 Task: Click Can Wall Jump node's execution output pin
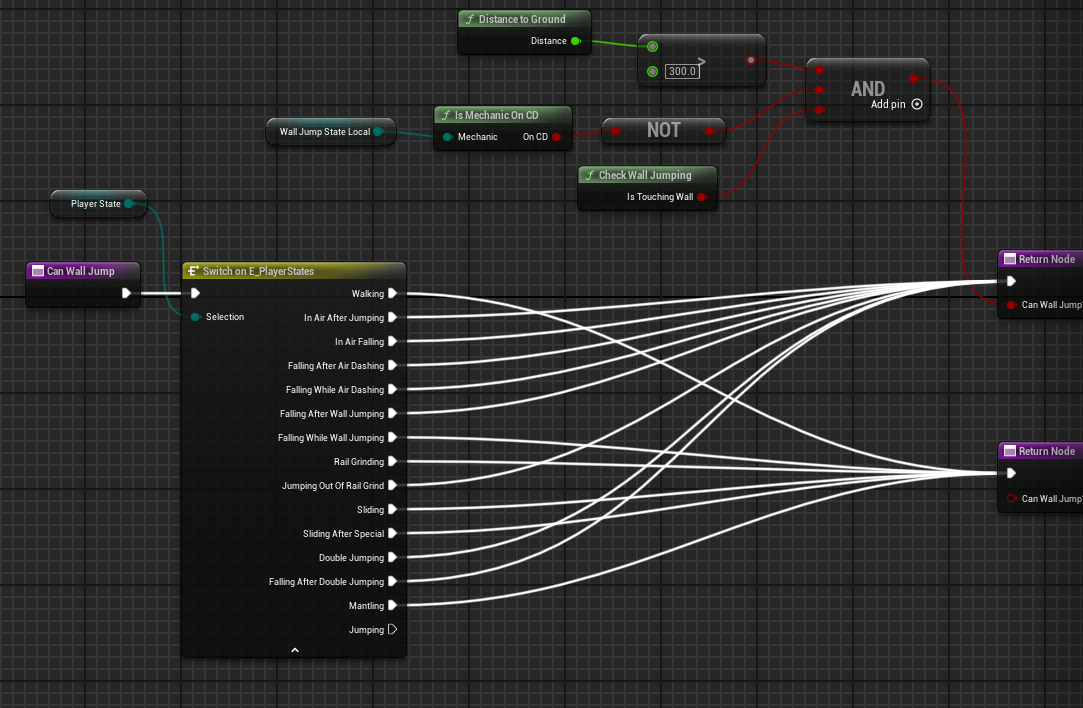click(x=126, y=294)
